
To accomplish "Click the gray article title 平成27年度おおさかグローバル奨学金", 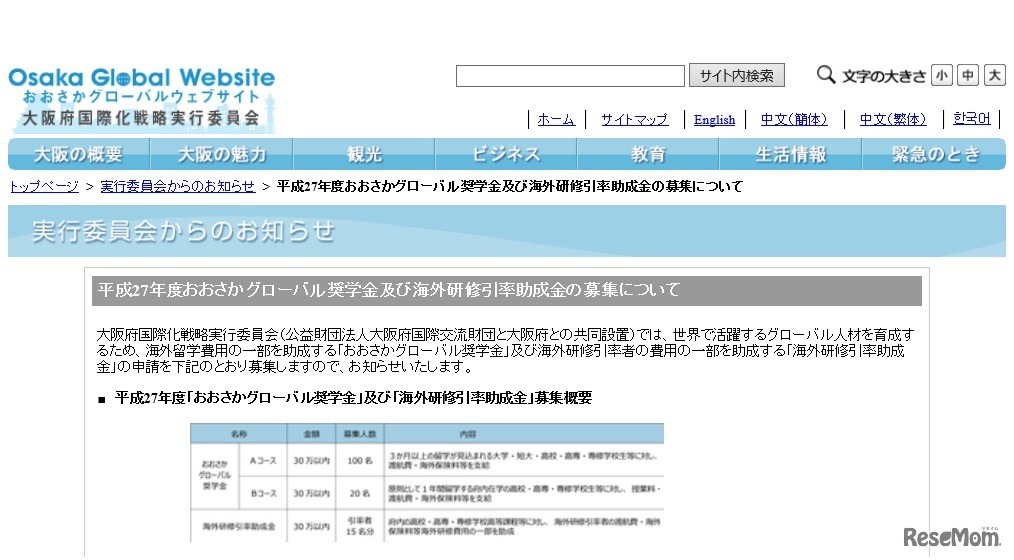I will tap(507, 290).
